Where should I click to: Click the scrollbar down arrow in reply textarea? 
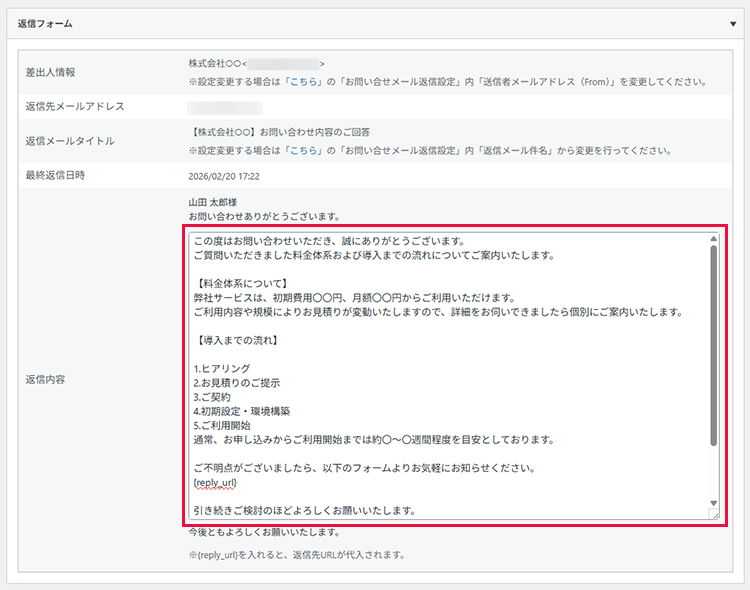(x=713, y=502)
